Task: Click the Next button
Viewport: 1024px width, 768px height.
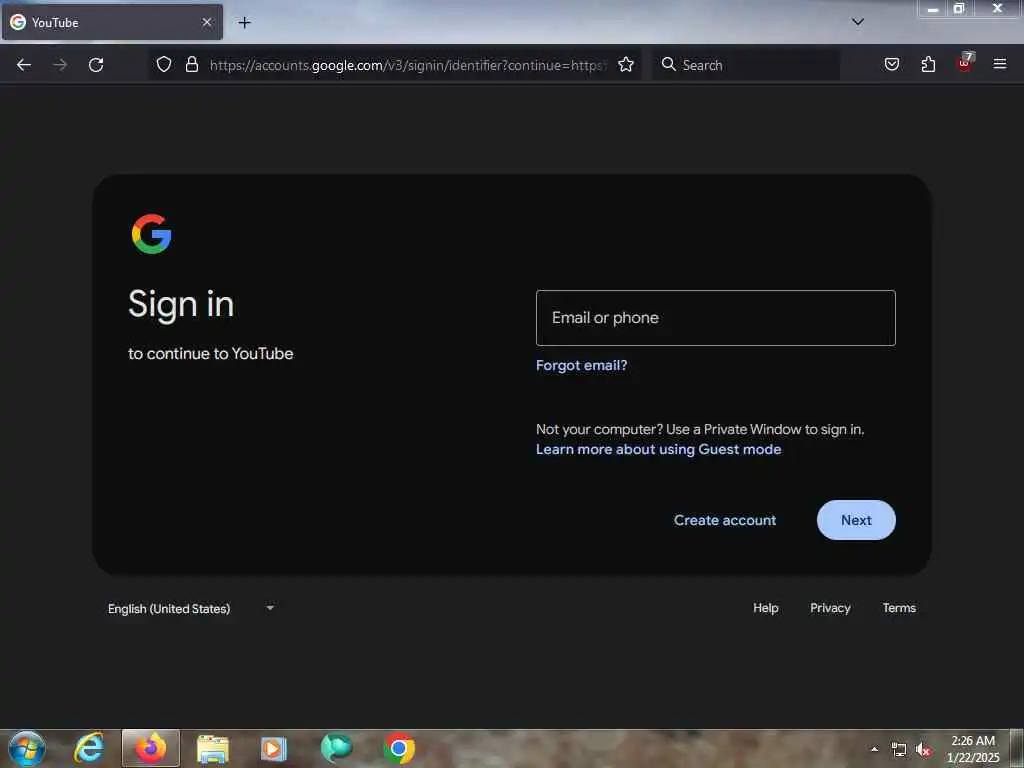Action: (856, 520)
